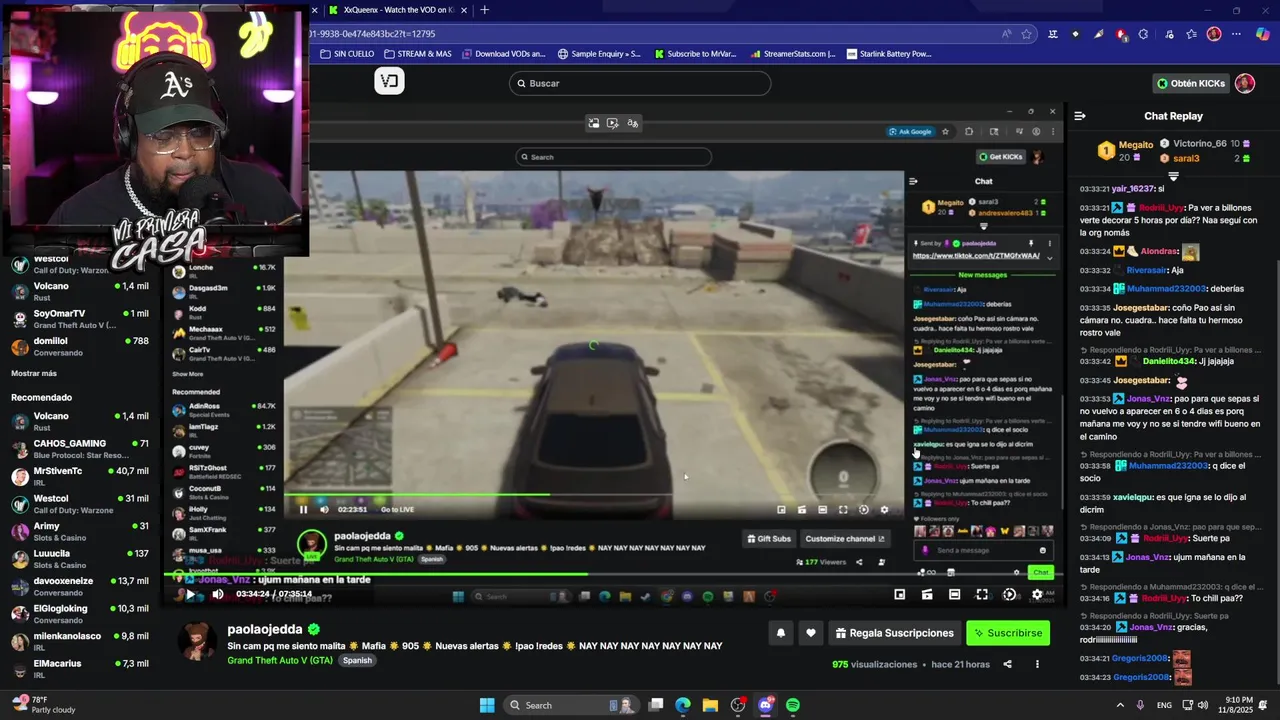Open Copilot sidebar icon

1263,34
